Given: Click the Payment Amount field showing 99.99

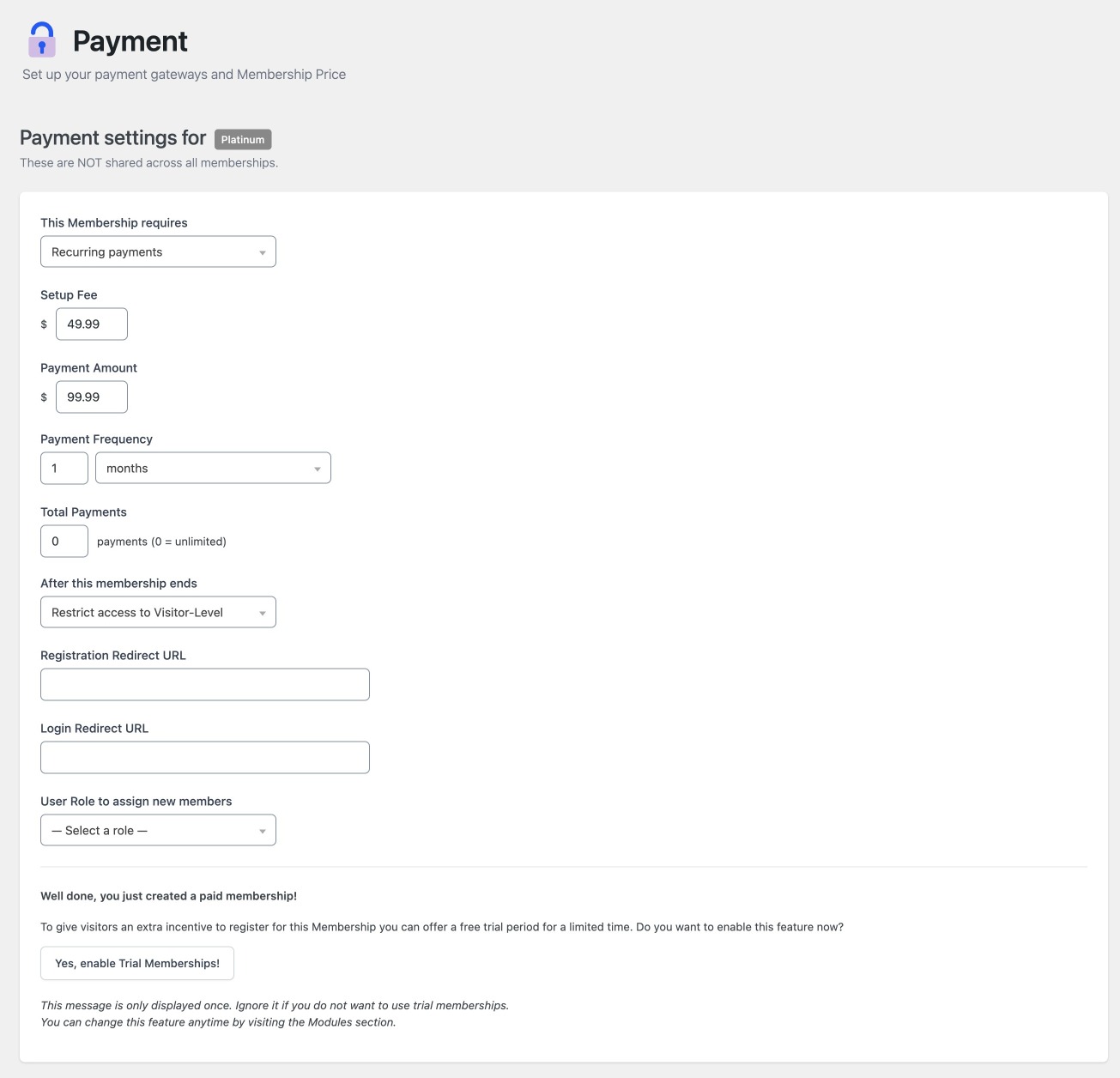Looking at the screenshot, I should pyautogui.click(x=91, y=397).
